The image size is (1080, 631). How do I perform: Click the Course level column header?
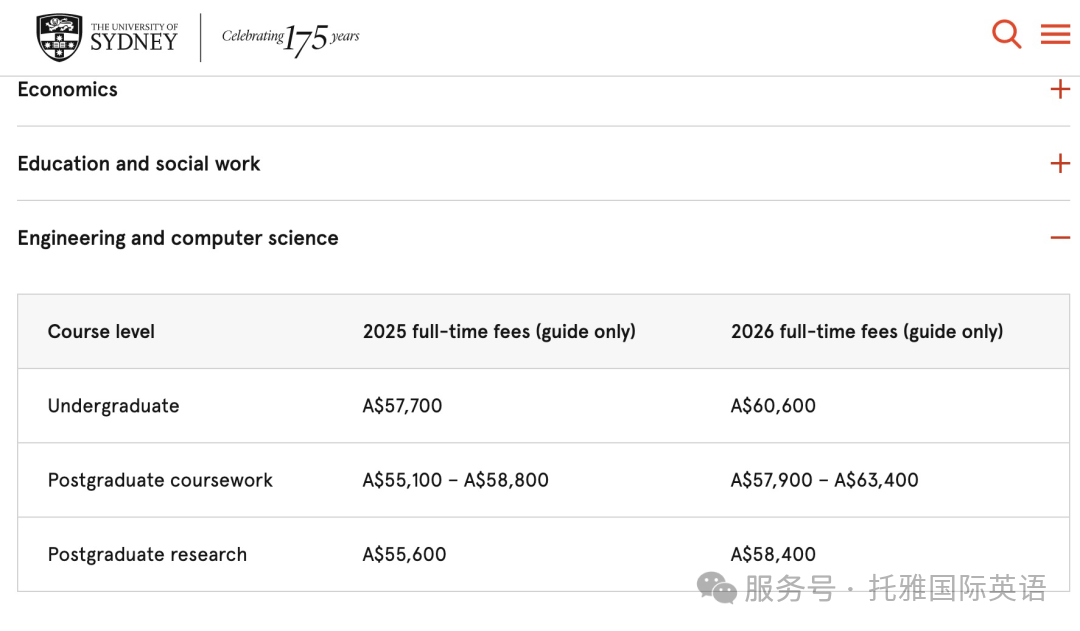click(101, 332)
